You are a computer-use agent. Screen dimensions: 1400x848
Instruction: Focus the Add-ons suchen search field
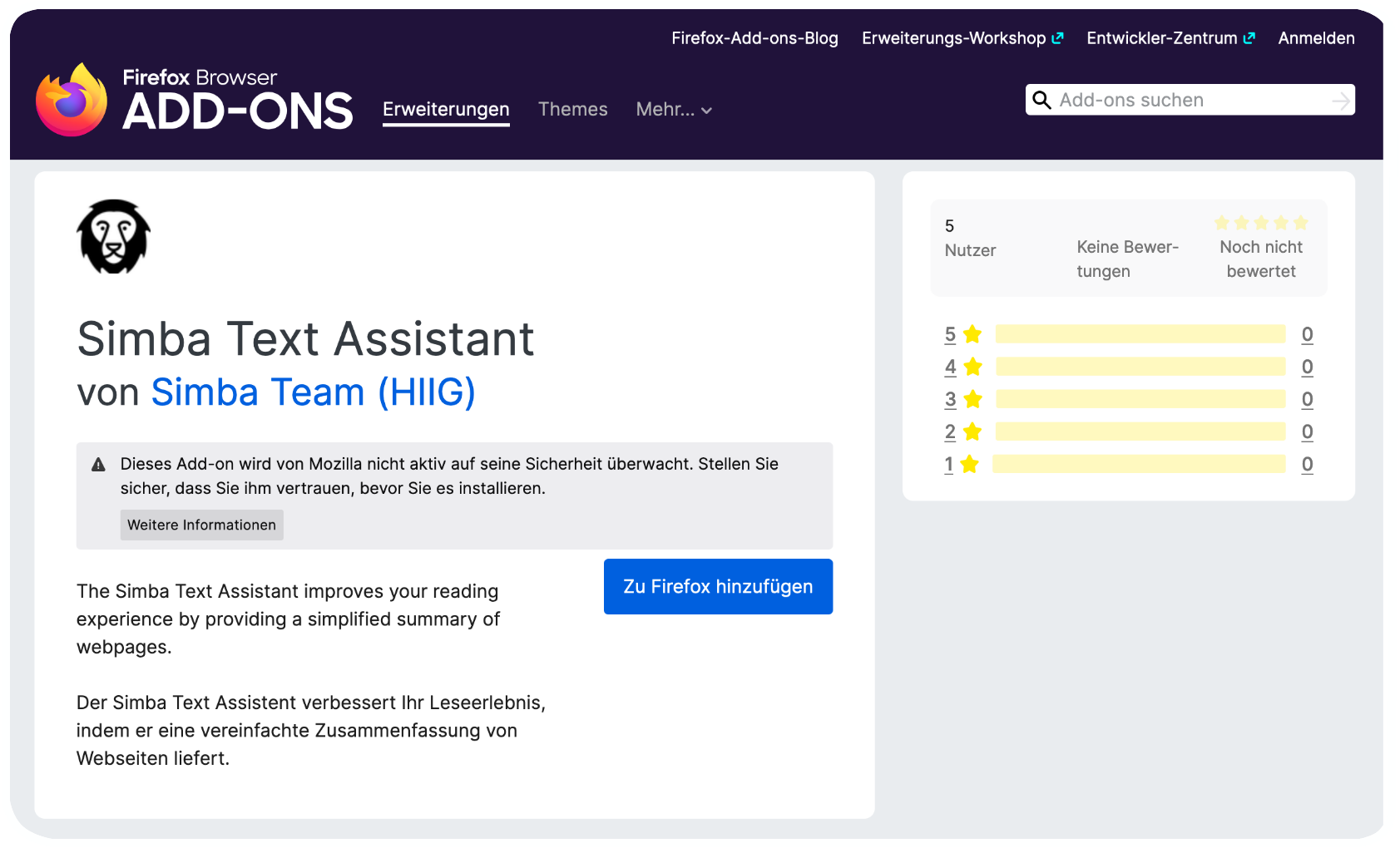[x=1190, y=101]
